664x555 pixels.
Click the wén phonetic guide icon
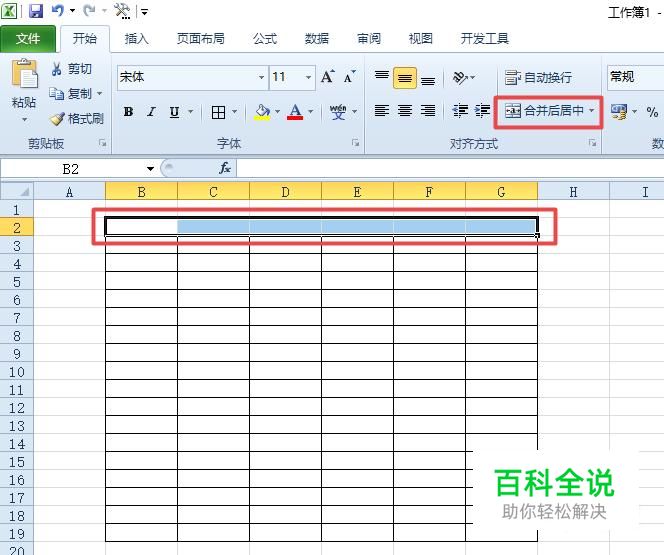click(x=338, y=112)
